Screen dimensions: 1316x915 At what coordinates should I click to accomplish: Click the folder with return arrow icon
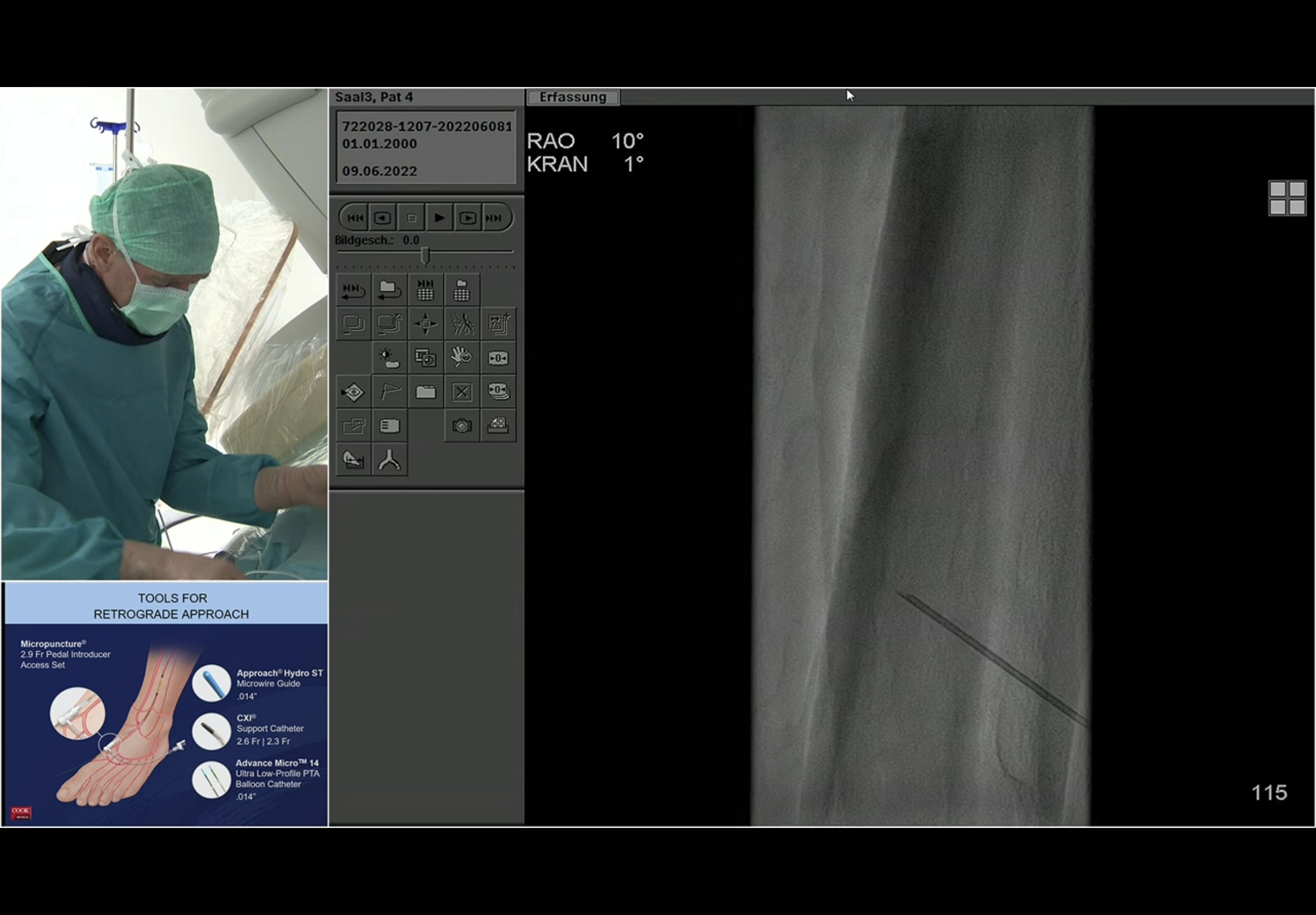[x=390, y=290]
